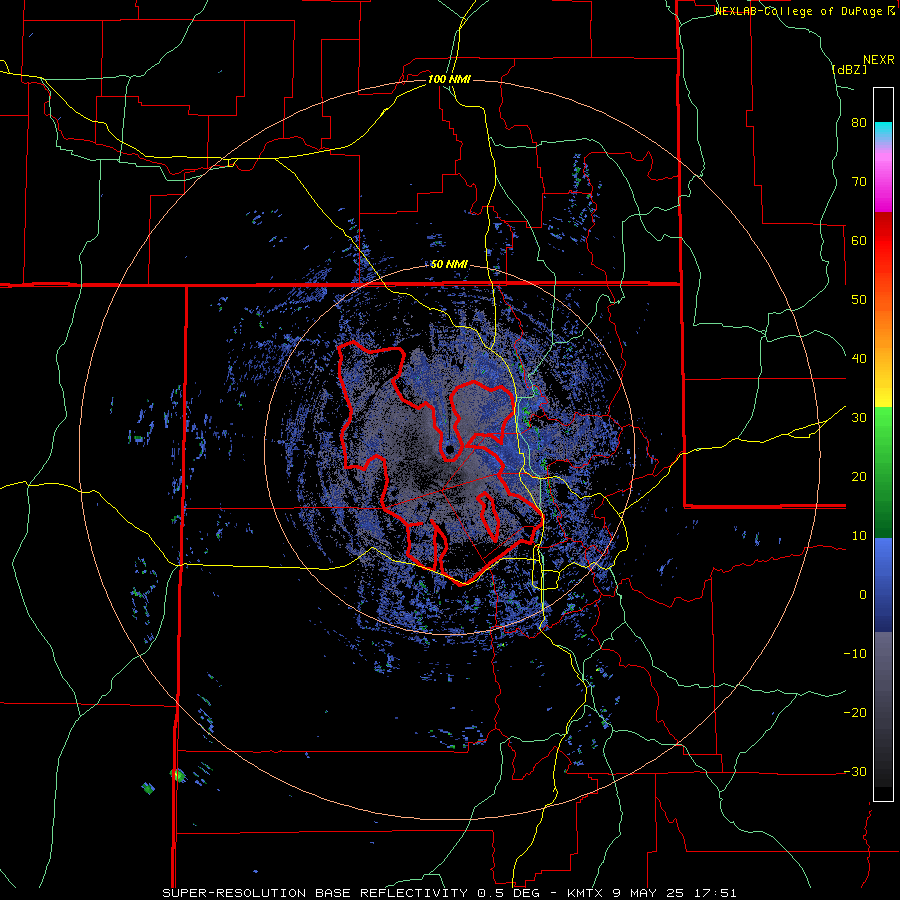
Task: Click the SUPER-RESOLUTION BASE REFLECTIVITY caption text
Action: (315, 893)
